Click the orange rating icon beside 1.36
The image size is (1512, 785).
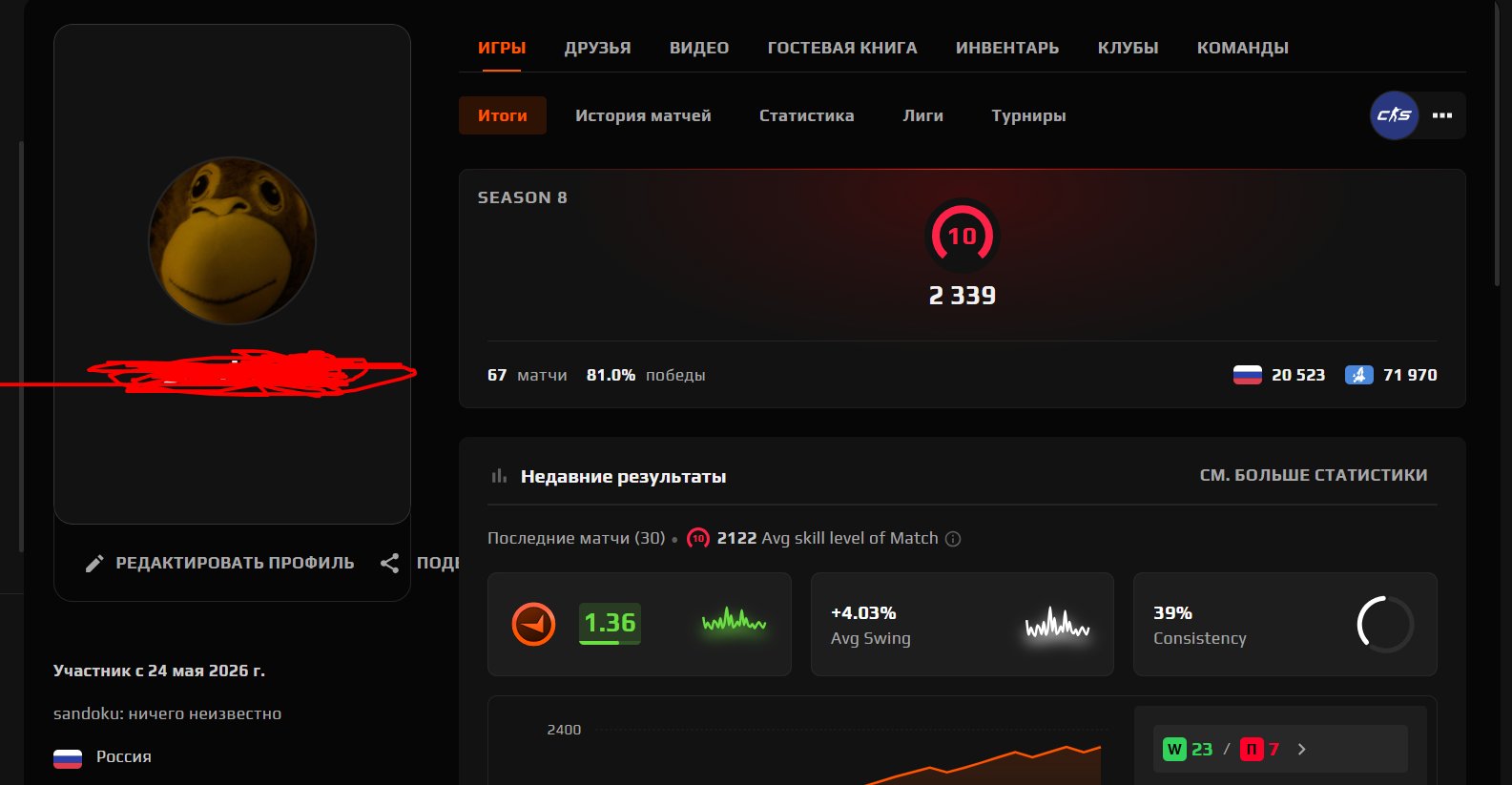(x=533, y=625)
